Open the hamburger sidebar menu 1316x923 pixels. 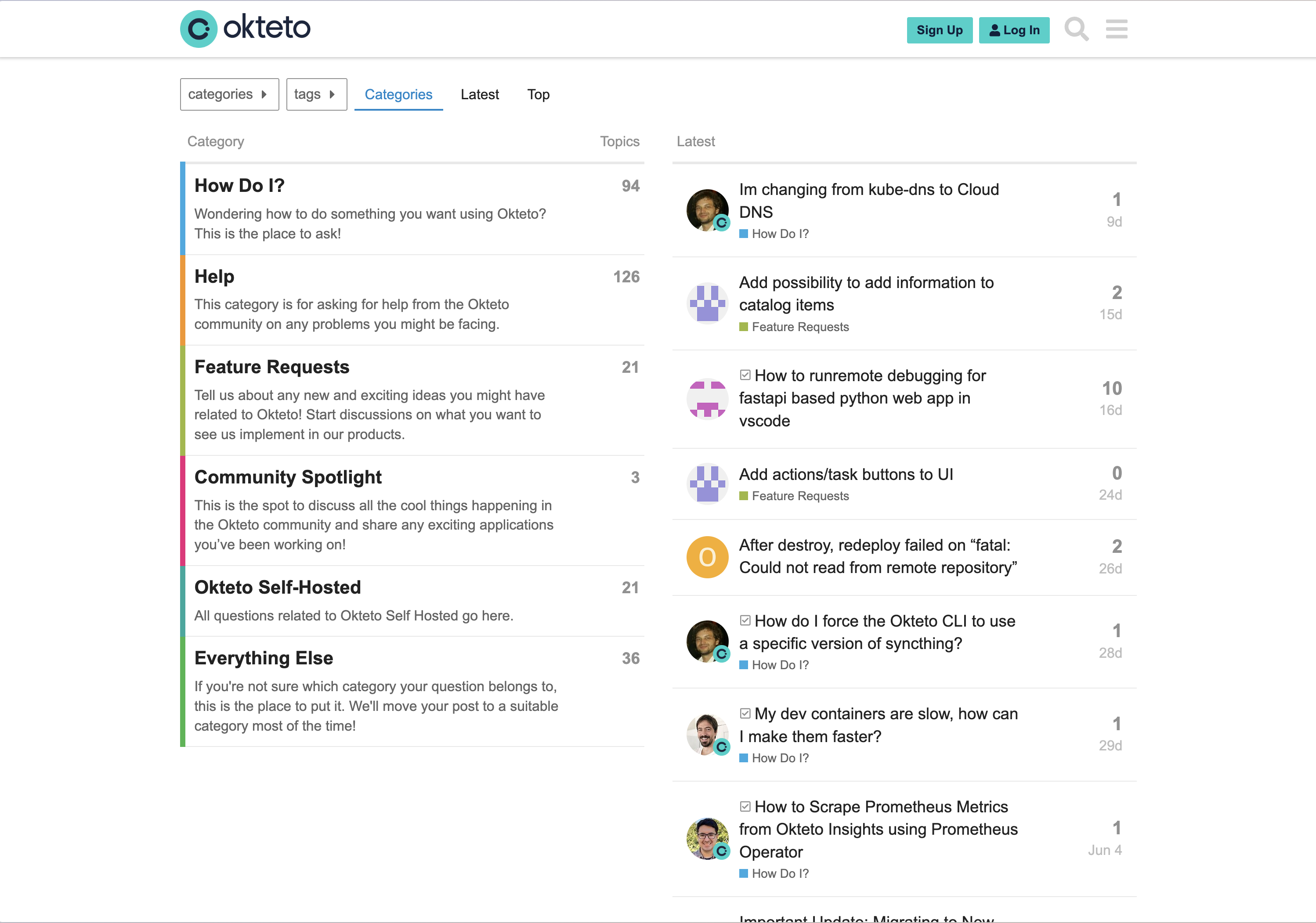click(1115, 29)
